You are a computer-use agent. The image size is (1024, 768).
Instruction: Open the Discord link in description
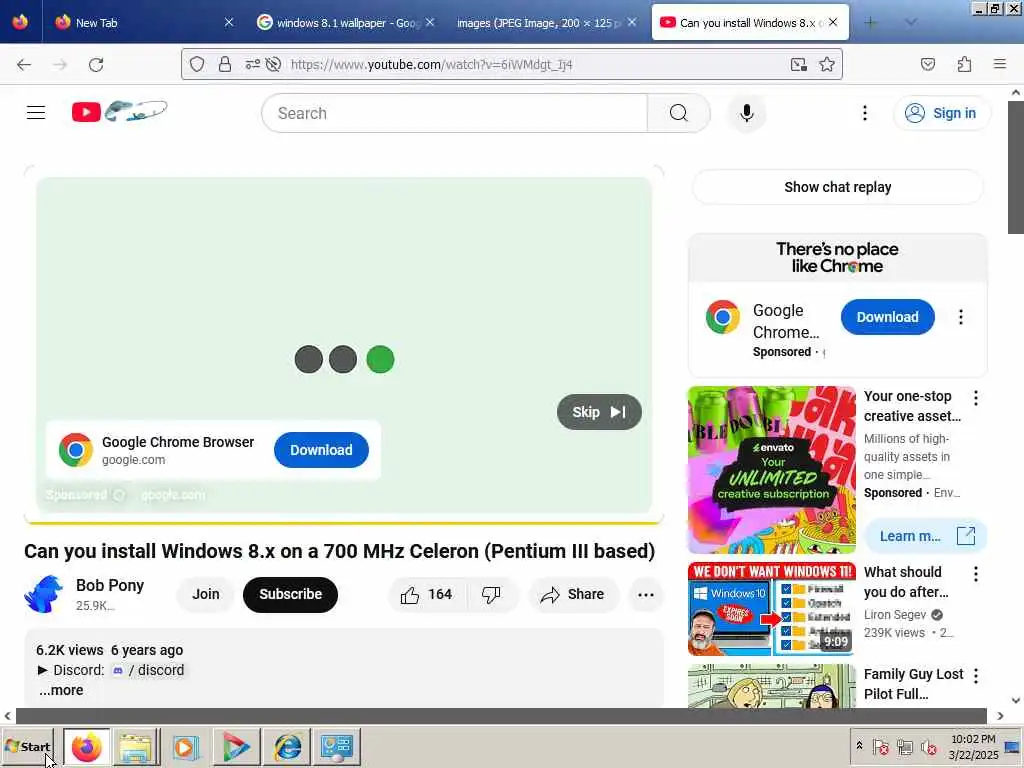(150, 670)
